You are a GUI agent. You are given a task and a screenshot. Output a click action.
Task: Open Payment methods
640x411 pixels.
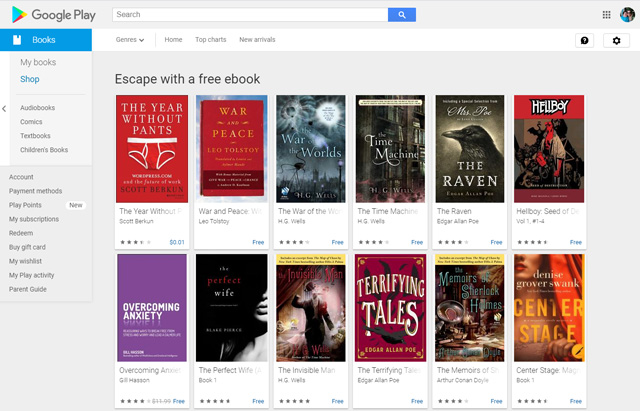36,191
